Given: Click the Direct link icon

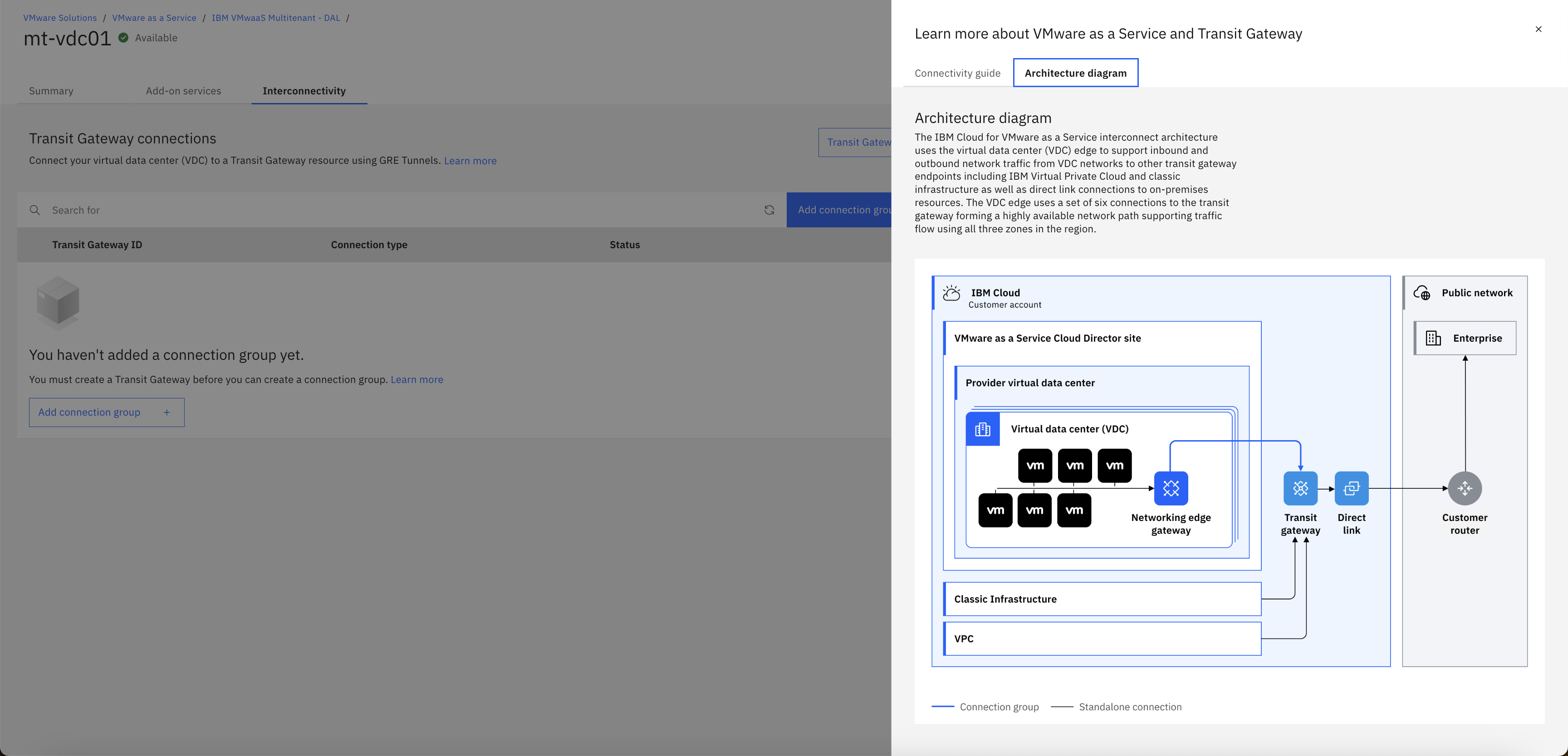Looking at the screenshot, I should pyautogui.click(x=1351, y=488).
